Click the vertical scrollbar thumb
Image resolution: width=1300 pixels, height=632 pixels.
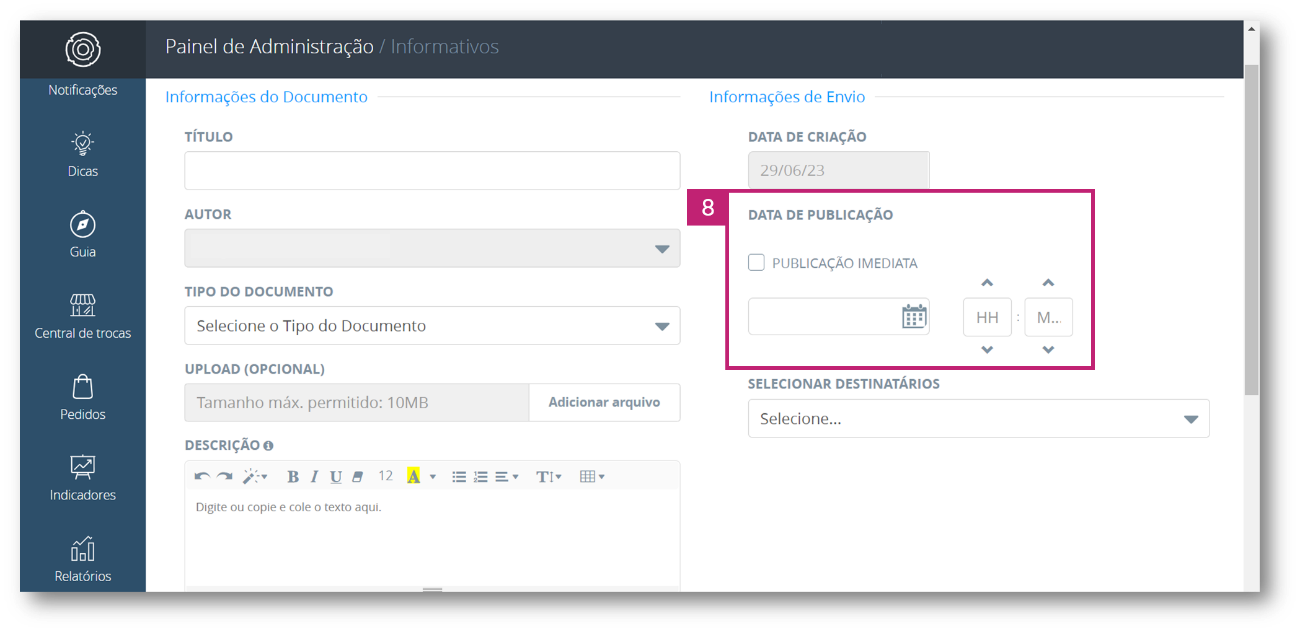[x=1252, y=230]
